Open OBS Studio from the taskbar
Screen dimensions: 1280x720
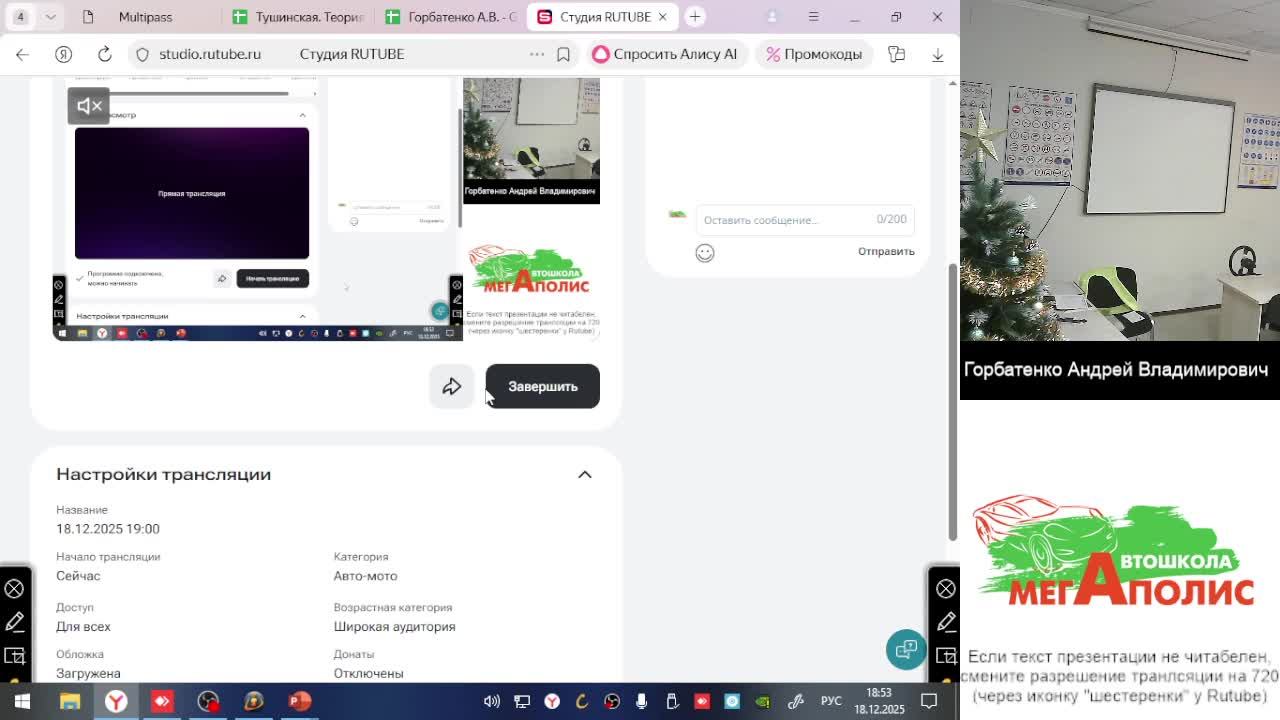(208, 701)
